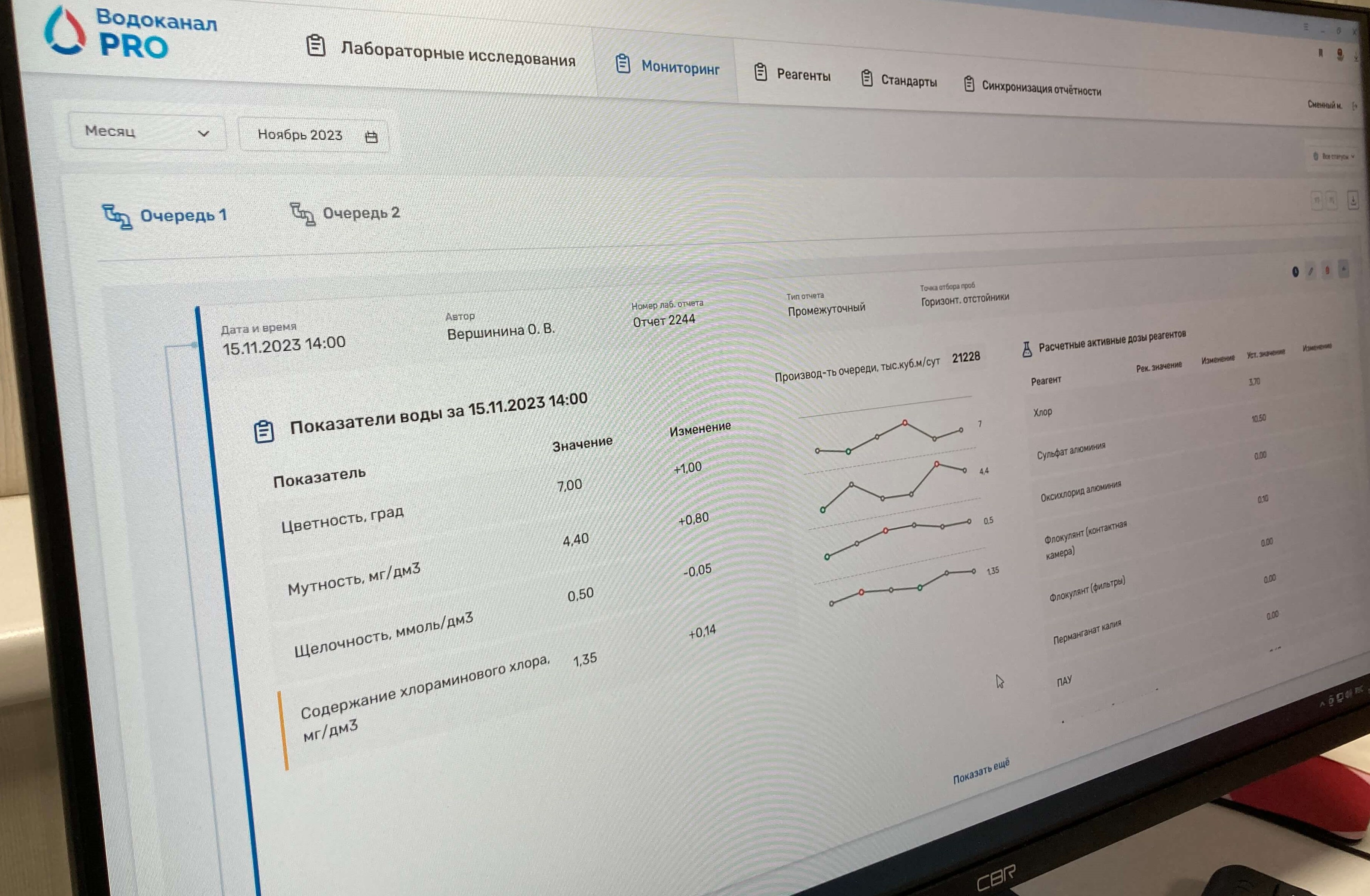This screenshot has width=1370, height=896.
Task: Select the Очередь 1 tab
Action: pos(165,216)
